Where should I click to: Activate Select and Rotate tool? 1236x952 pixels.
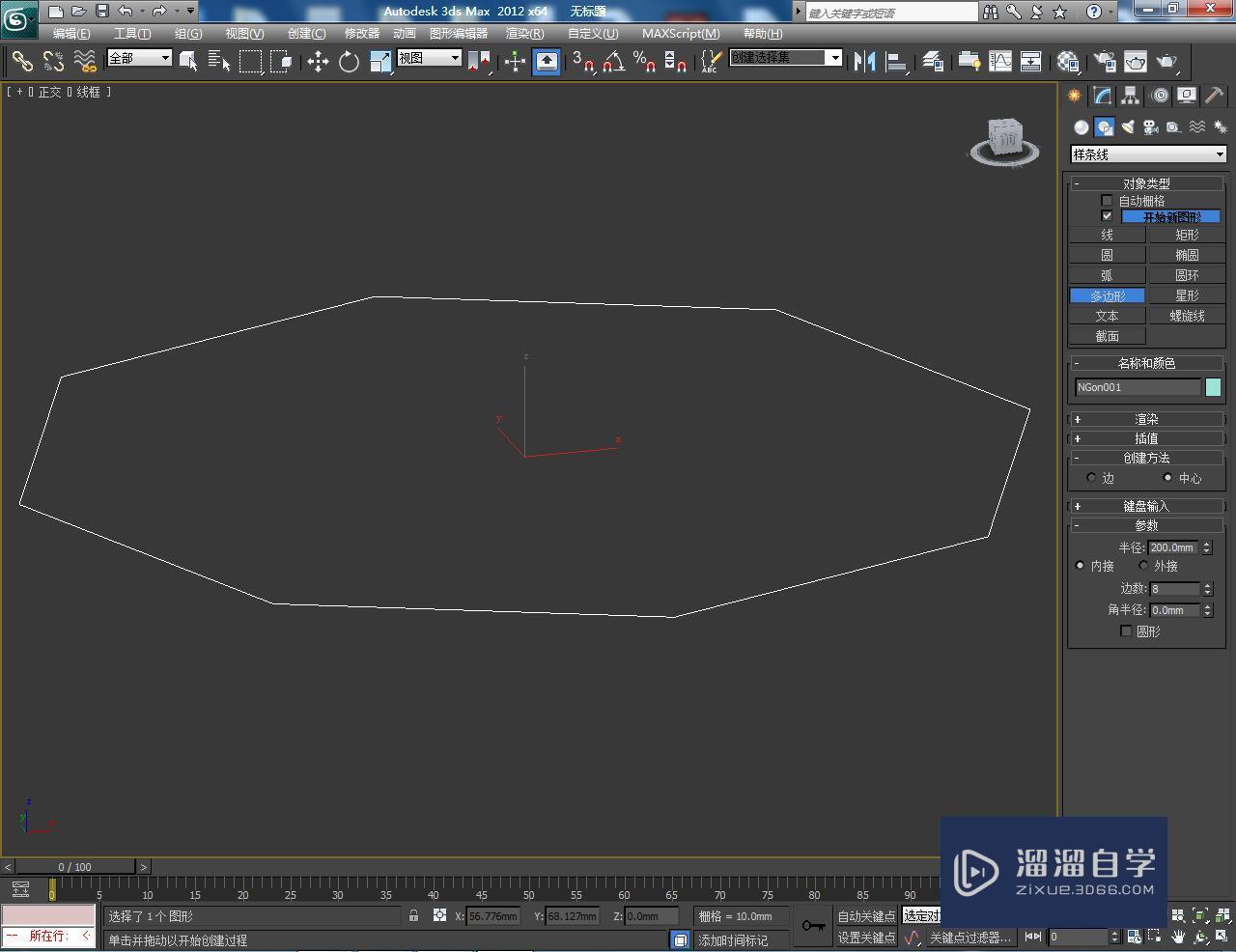coord(349,61)
